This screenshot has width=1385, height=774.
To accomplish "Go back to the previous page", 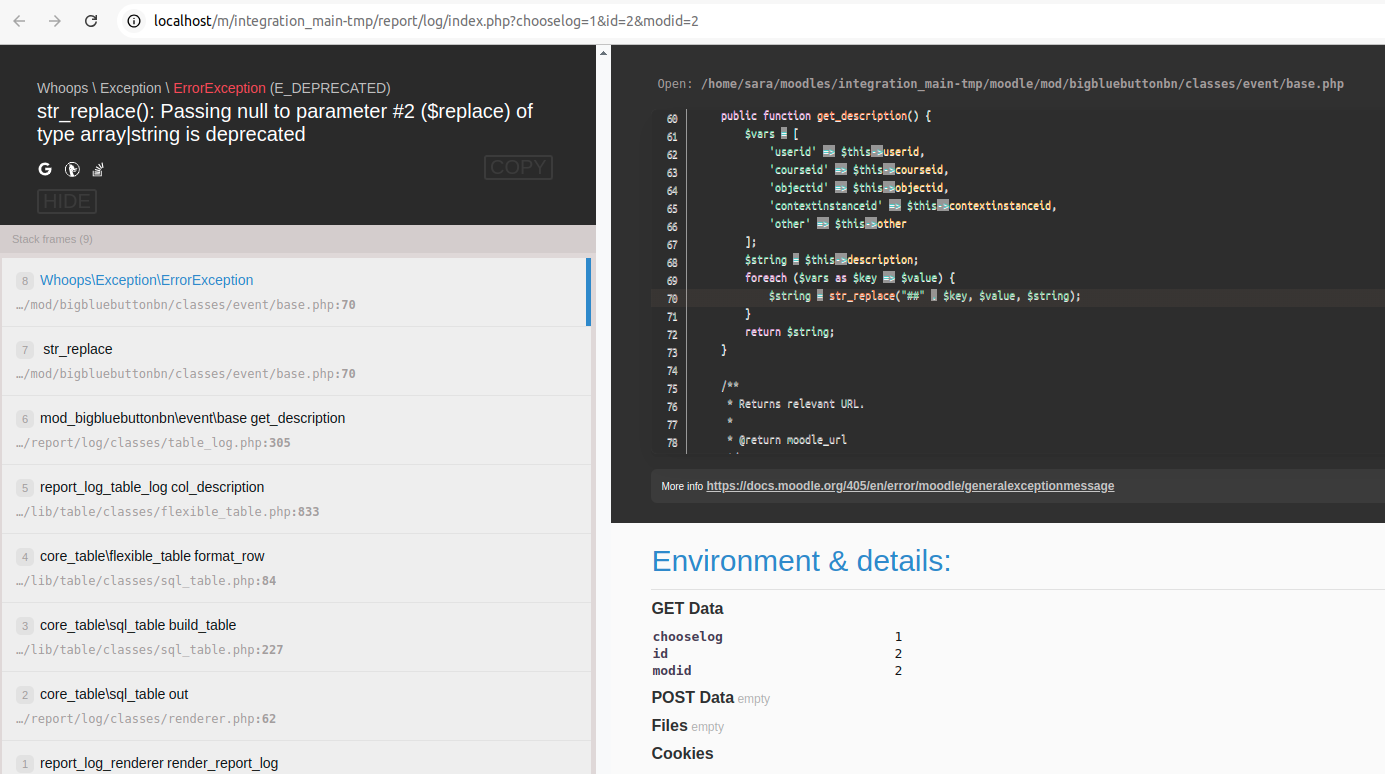I will (19, 21).
